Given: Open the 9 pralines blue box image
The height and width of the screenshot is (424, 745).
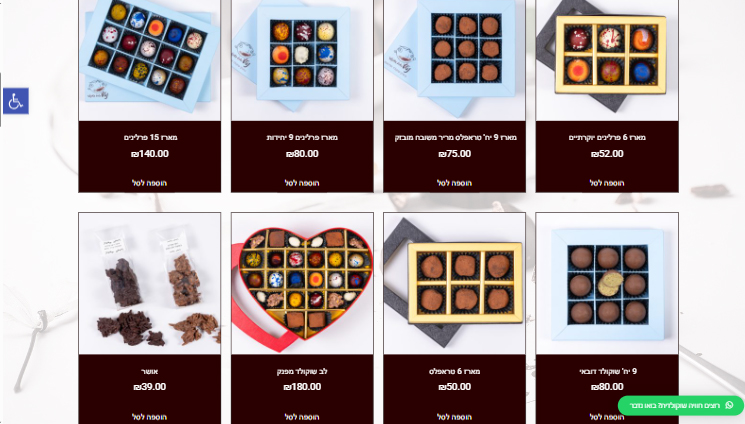Looking at the screenshot, I should point(302,60).
